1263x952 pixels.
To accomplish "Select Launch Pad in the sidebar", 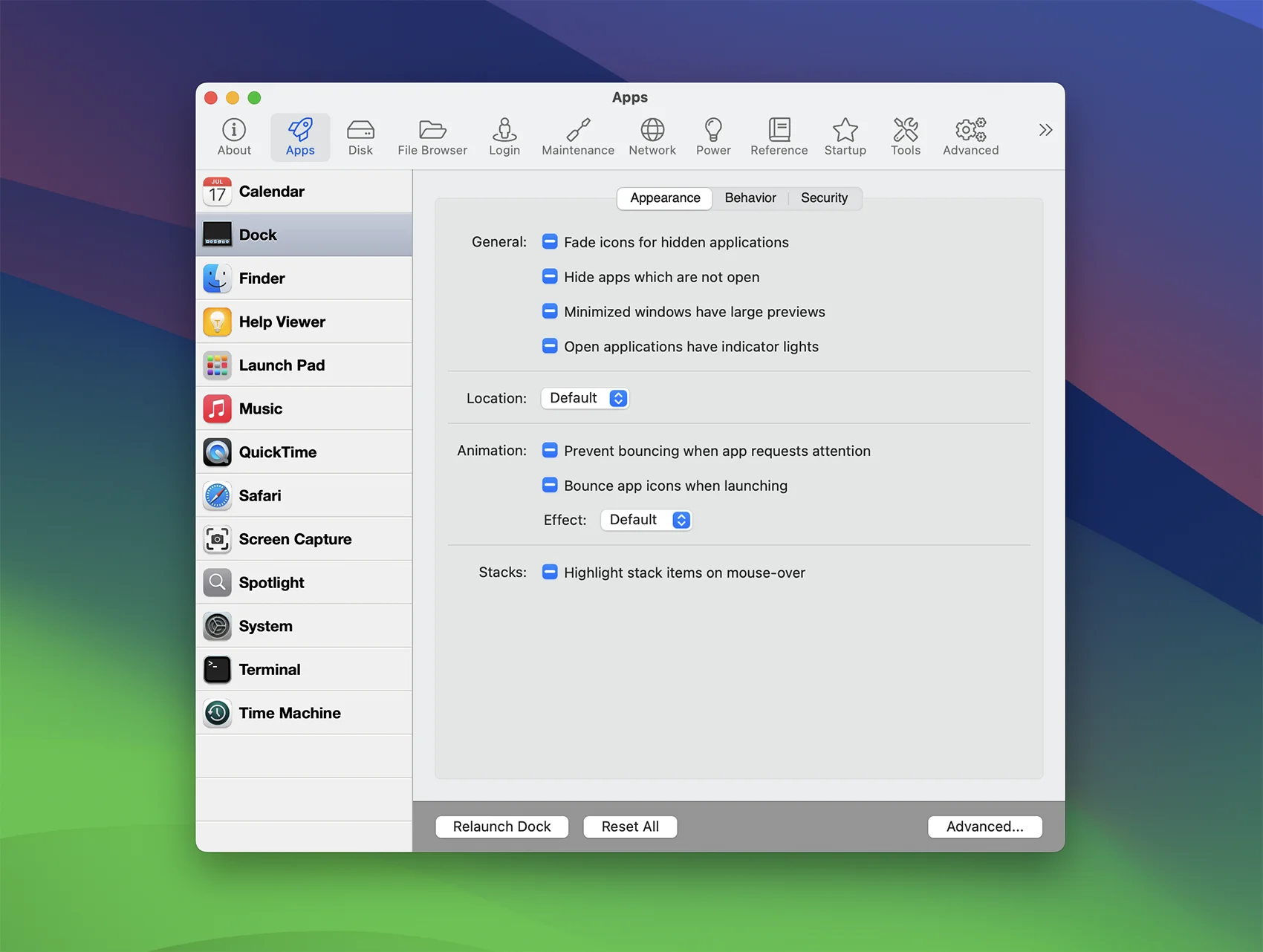I will coord(304,365).
